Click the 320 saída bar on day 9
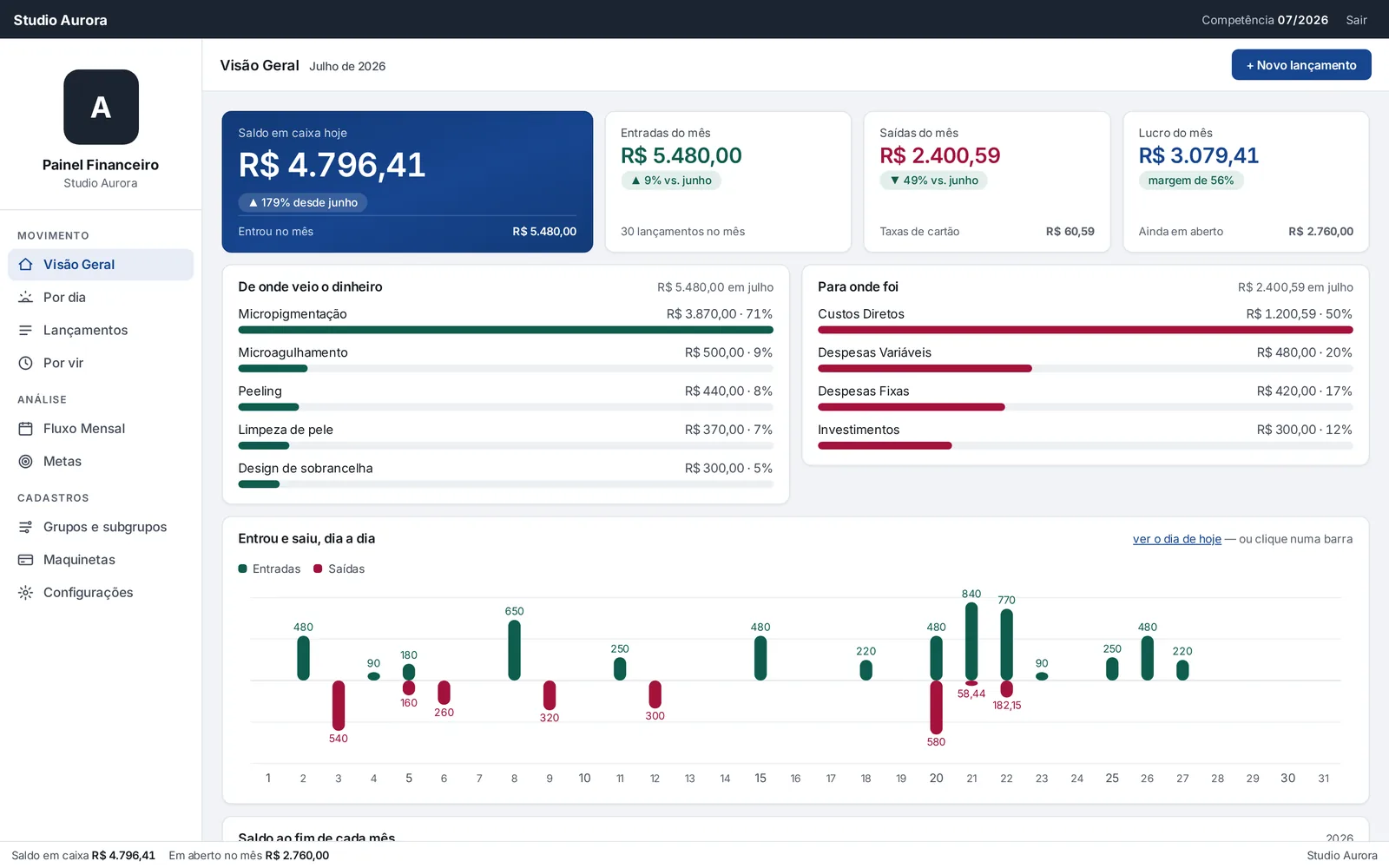Image resolution: width=1389 pixels, height=868 pixels. 550,695
